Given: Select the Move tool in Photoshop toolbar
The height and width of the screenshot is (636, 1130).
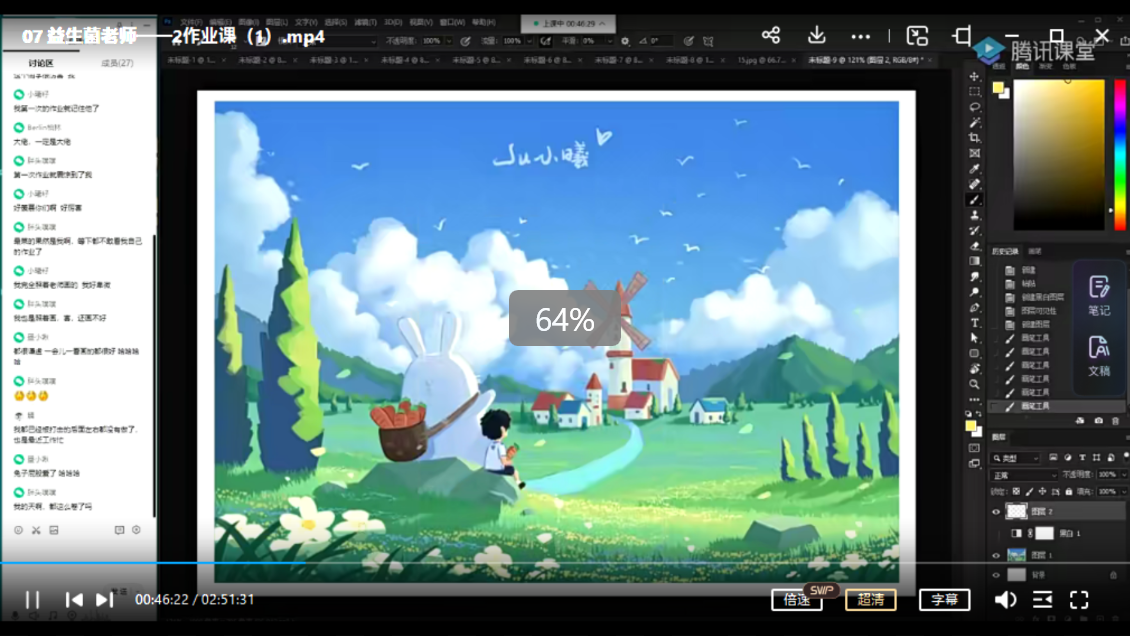Looking at the screenshot, I should tap(974, 76).
